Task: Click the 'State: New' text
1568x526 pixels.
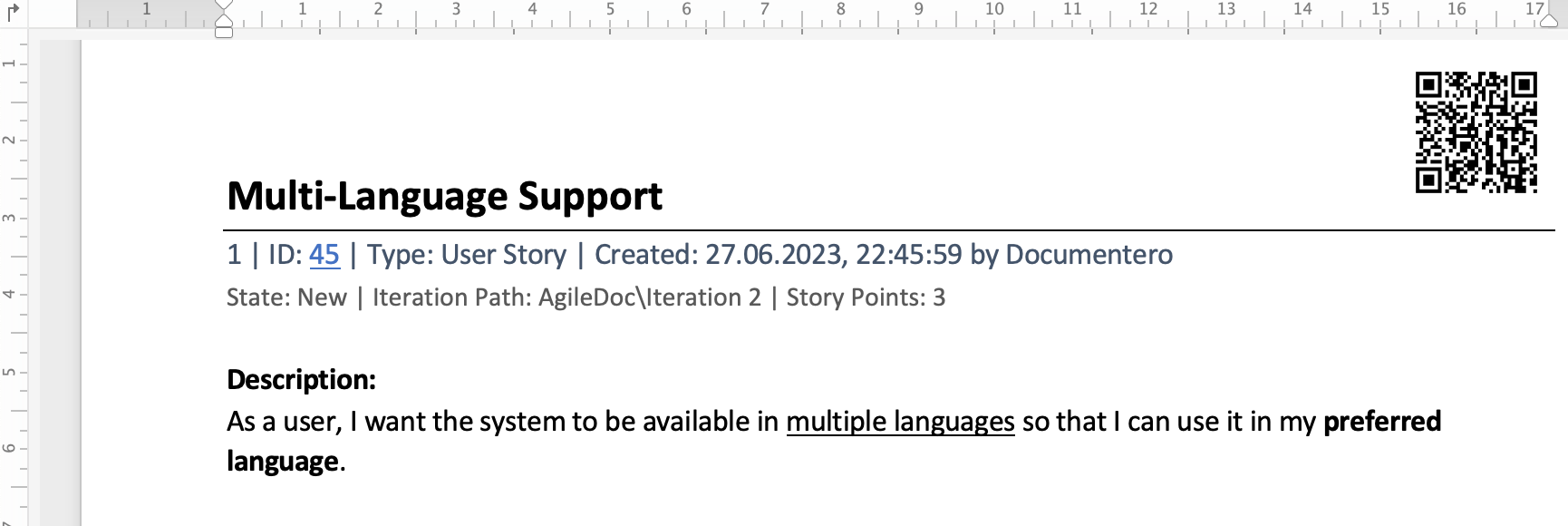Action: [x=286, y=297]
